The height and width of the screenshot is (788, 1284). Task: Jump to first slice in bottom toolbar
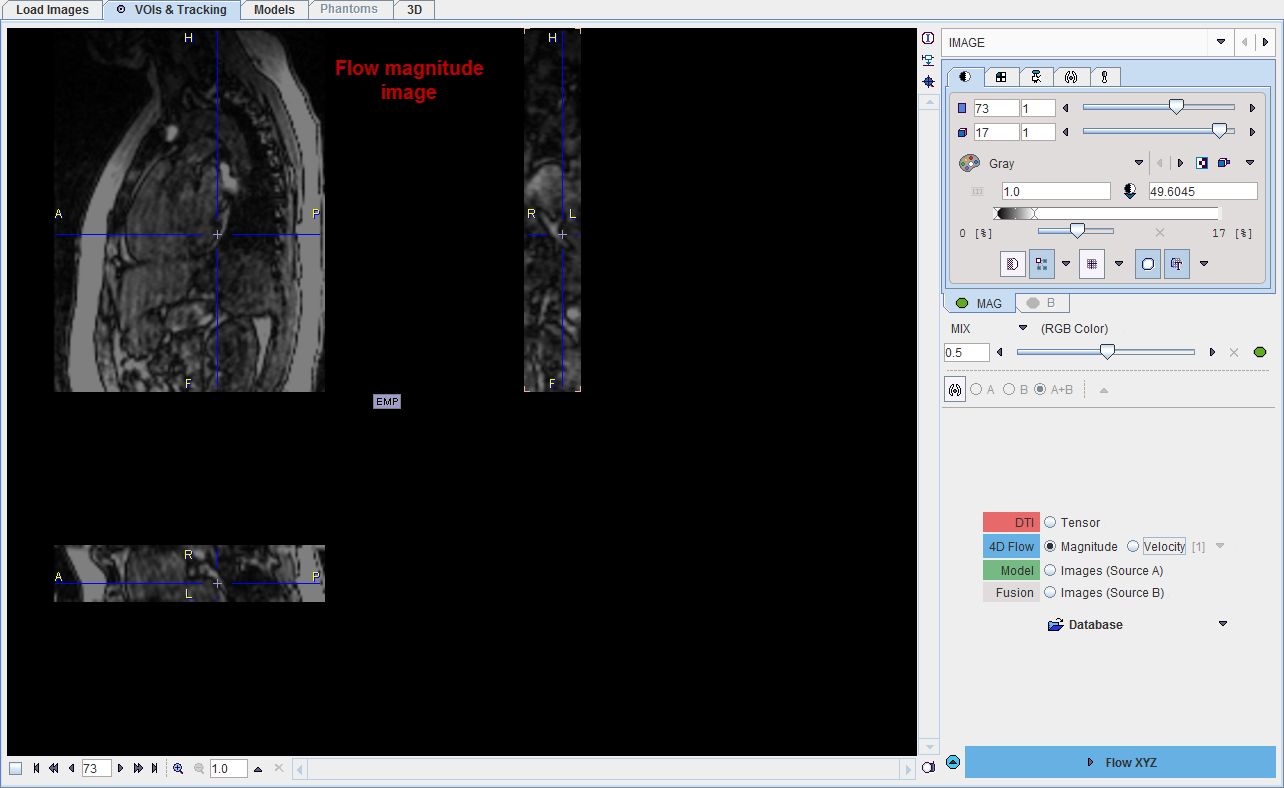coord(37,769)
